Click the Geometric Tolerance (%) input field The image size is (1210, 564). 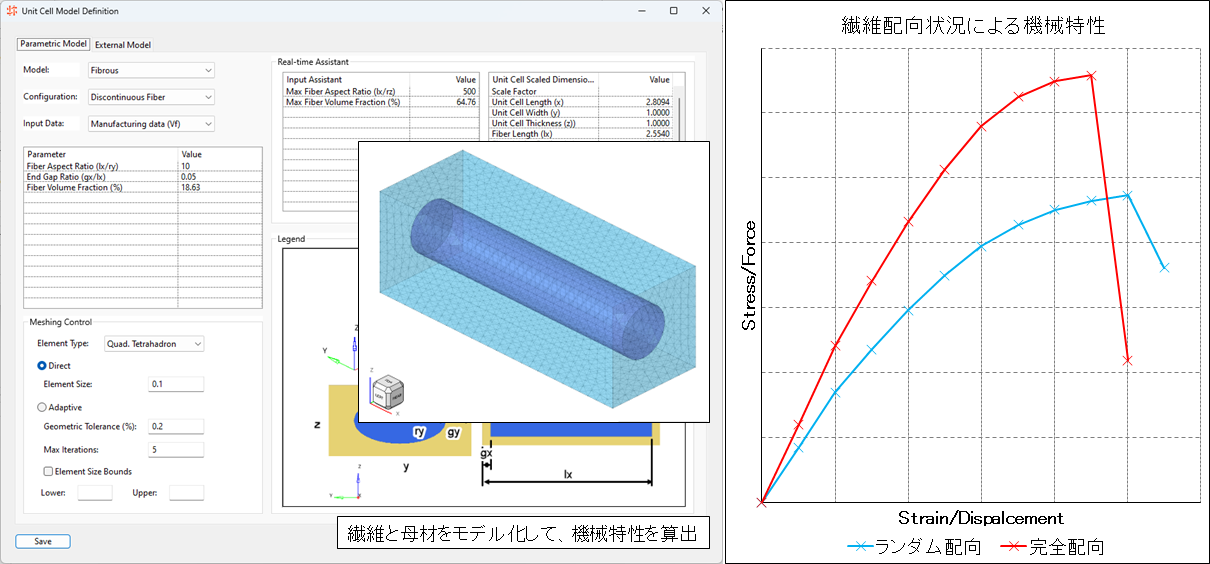[176, 426]
